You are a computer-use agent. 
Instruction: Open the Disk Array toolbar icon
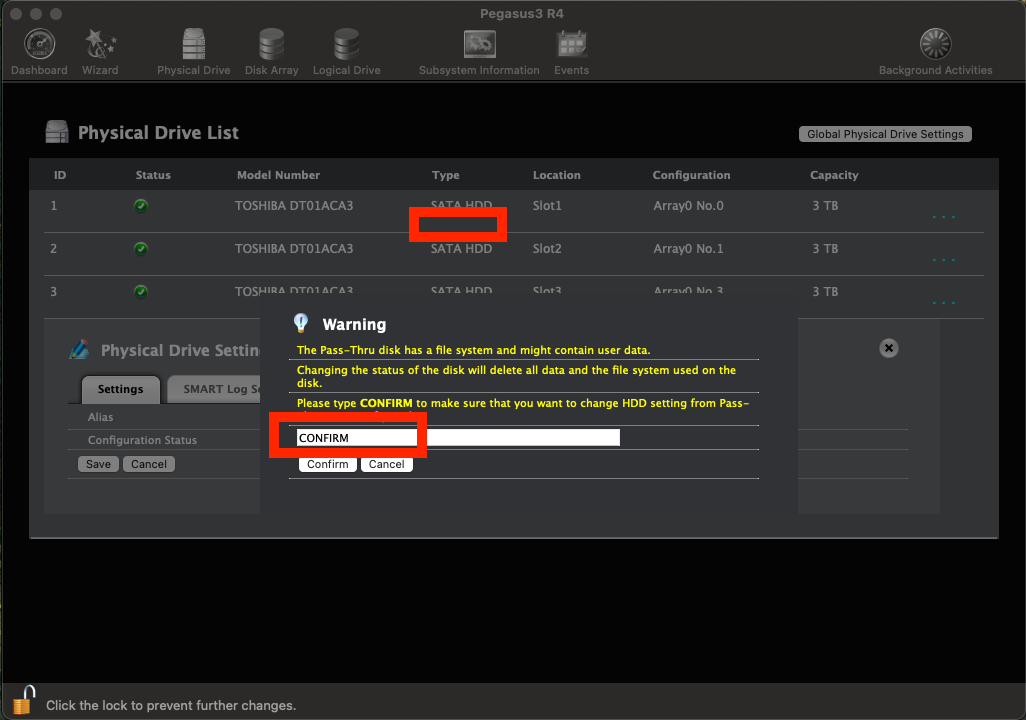click(272, 45)
